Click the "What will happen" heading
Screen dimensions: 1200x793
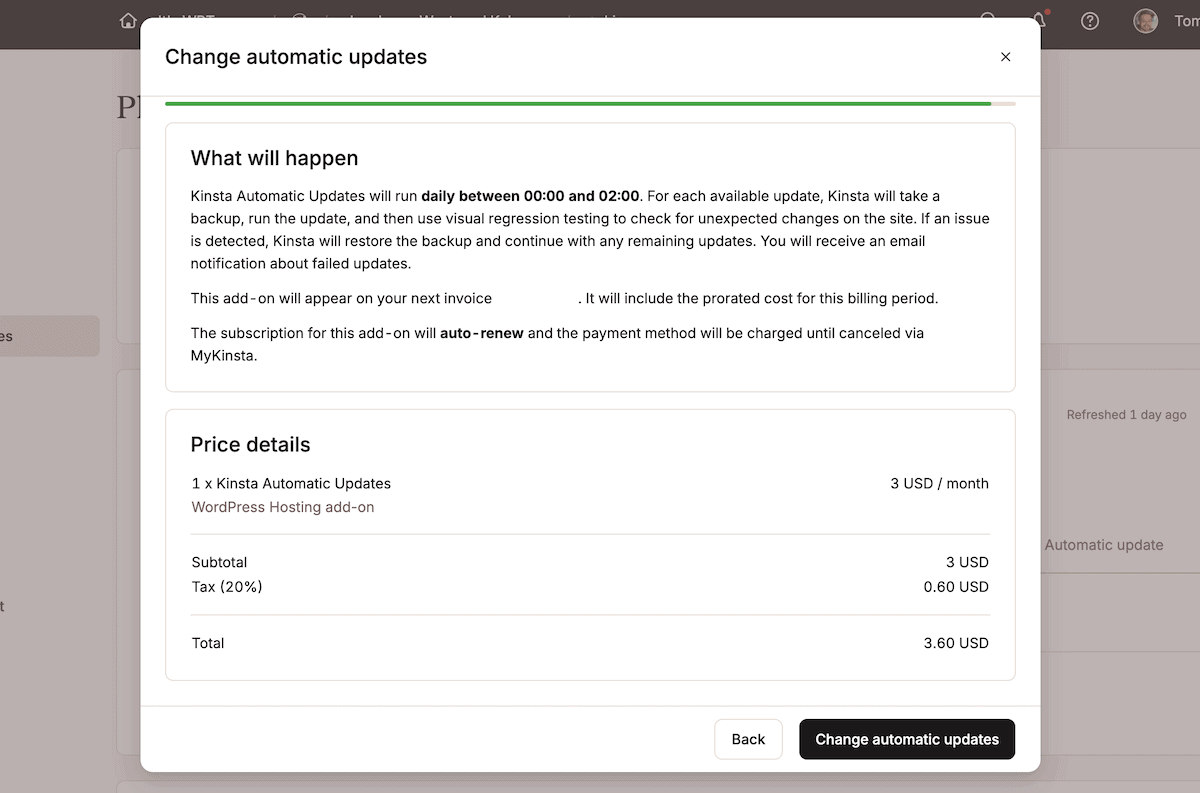point(274,158)
